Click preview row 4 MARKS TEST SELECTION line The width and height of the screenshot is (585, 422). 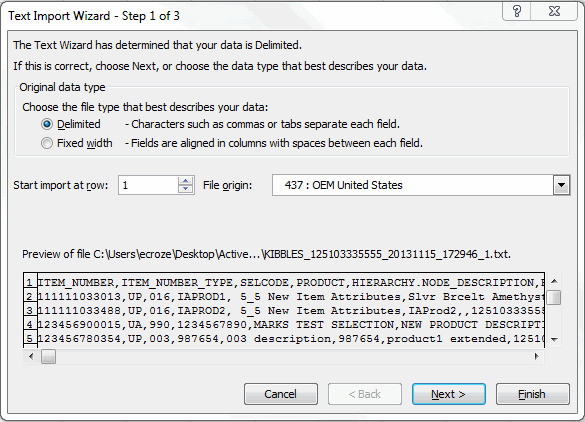coord(291,325)
